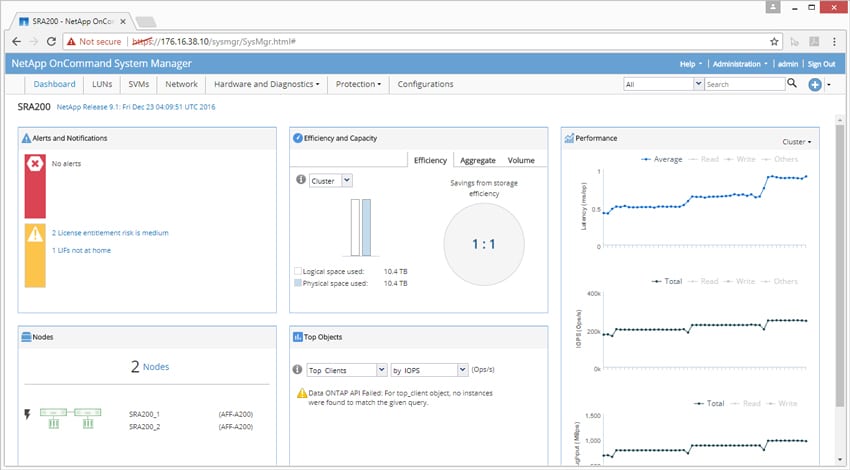Expand the Administration menu
The height and width of the screenshot is (470, 850).
[x=740, y=64]
